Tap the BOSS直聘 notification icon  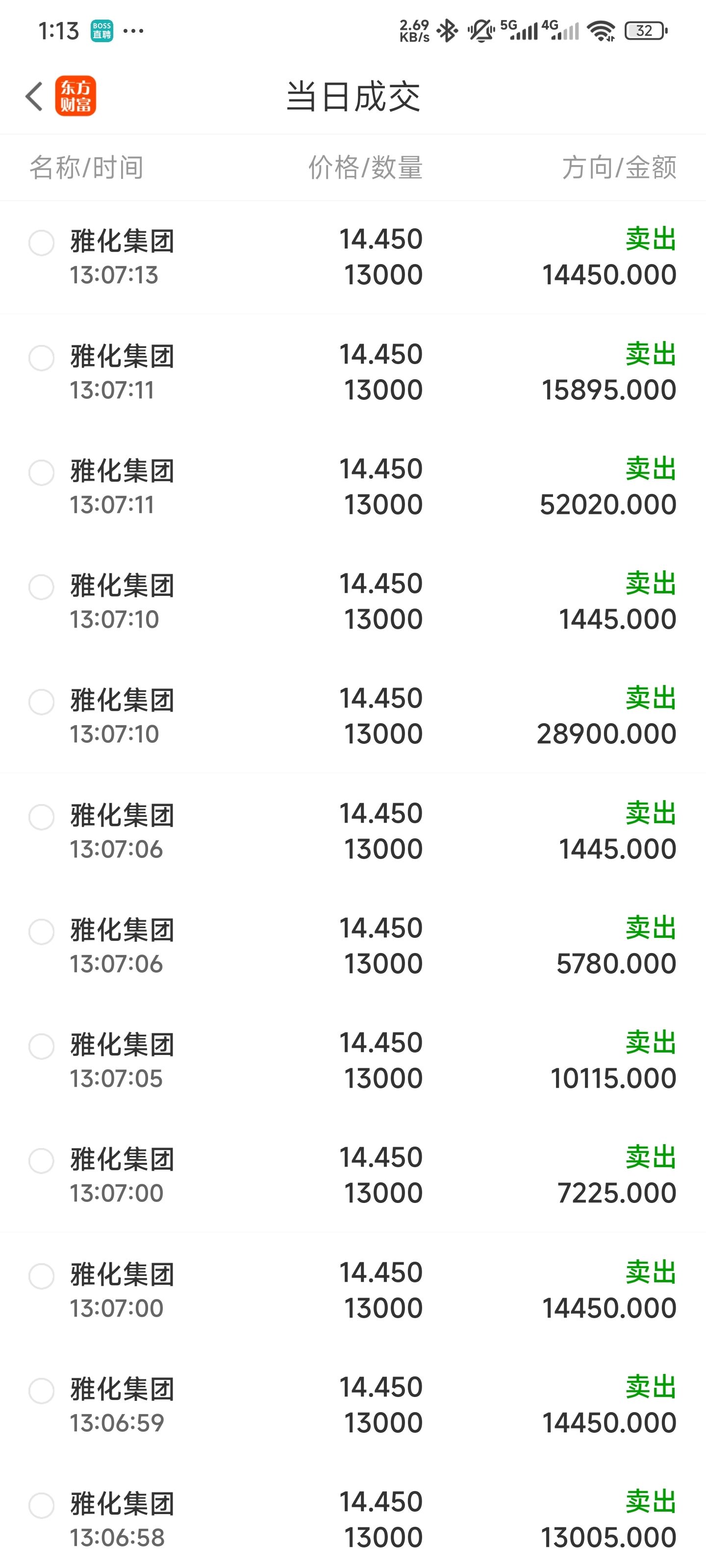tap(101, 30)
